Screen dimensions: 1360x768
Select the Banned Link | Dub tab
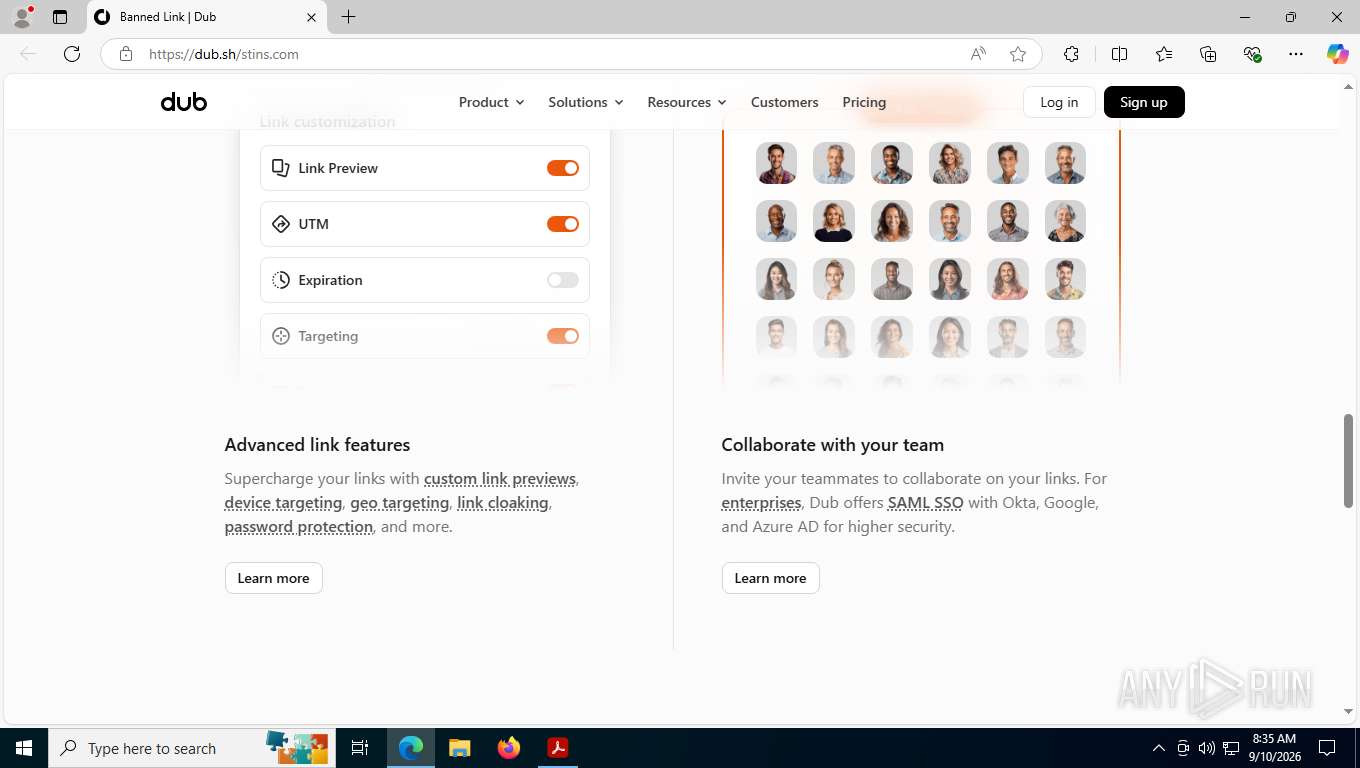pos(205,17)
